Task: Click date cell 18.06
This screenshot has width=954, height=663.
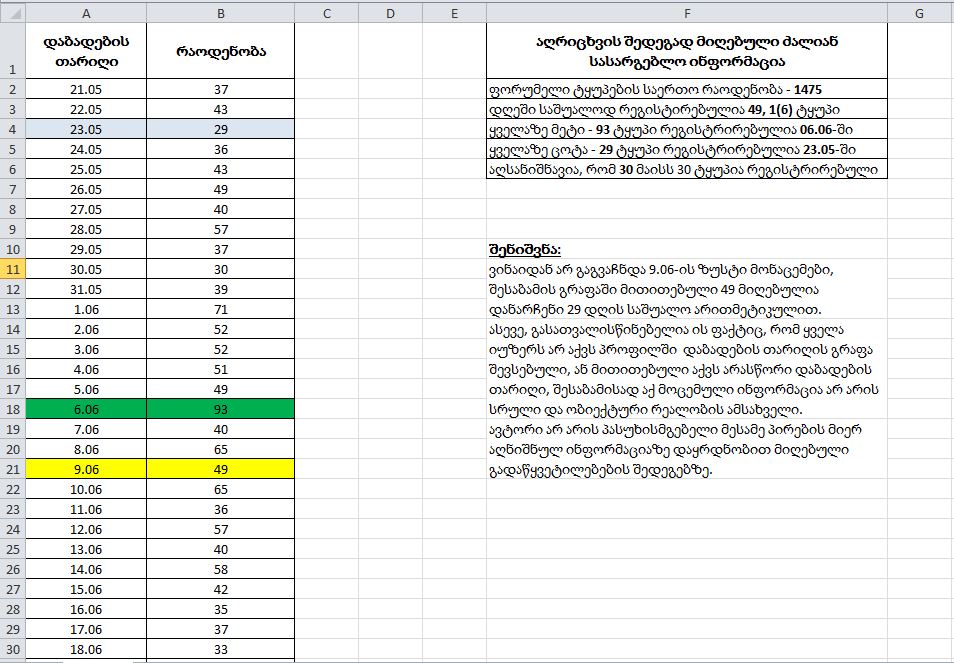Action: point(86,649)
